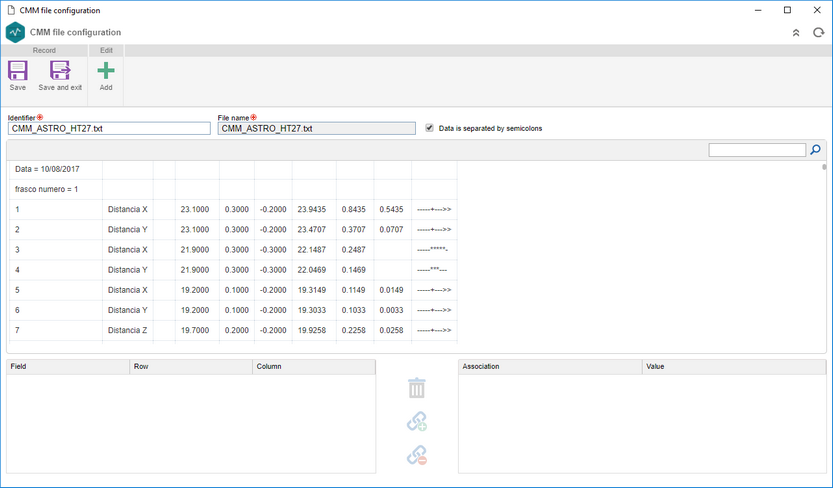Click the CMM file configuration hexagon logo
The width and height of the screenshot is (833, 488).
(15, 32)
